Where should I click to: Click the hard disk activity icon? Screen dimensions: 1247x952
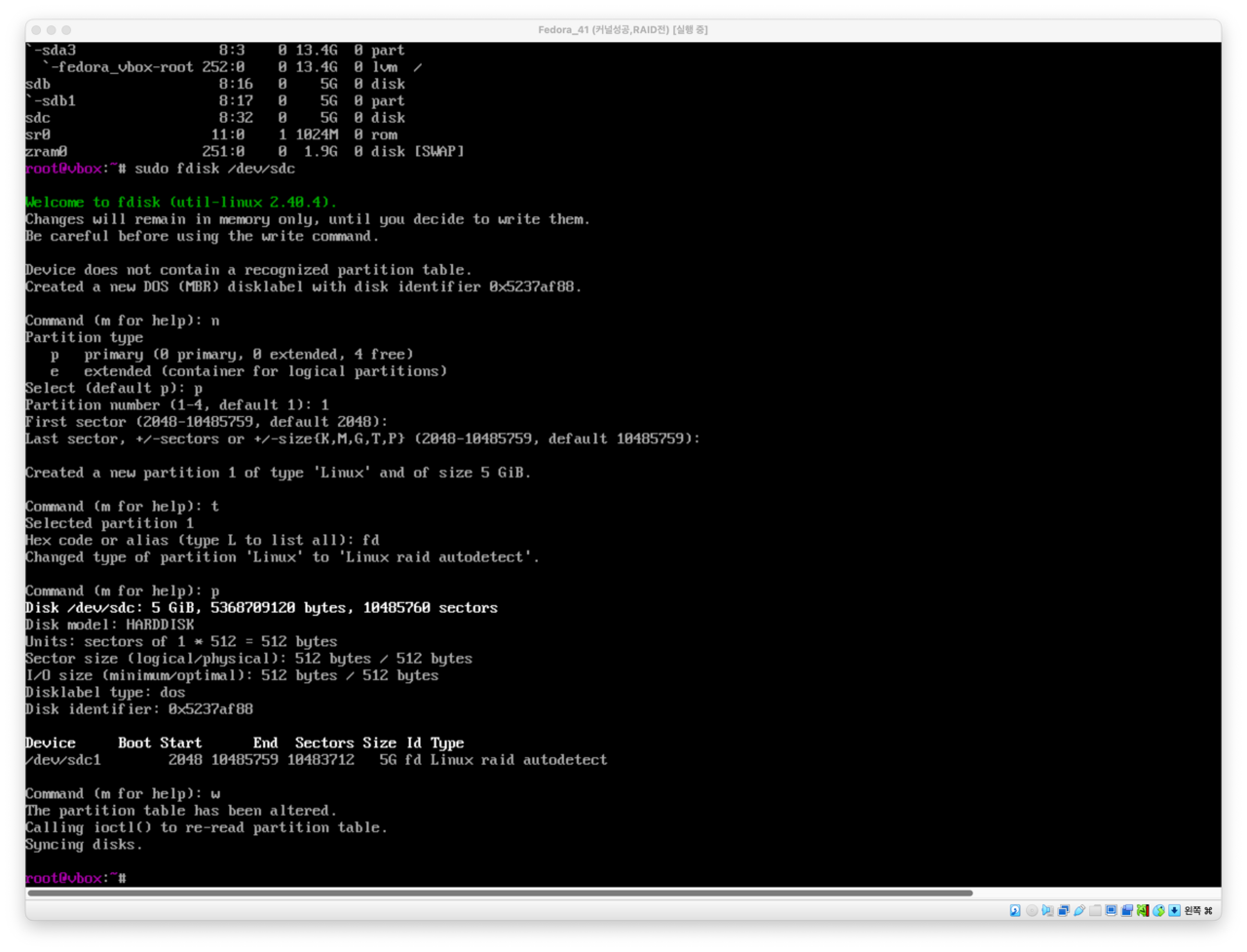(1015, 911)
